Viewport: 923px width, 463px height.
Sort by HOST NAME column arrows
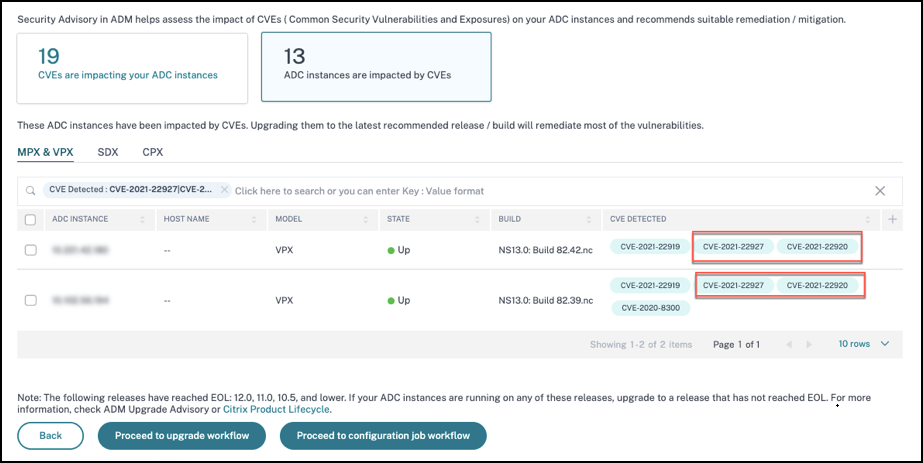(x=254, y=219)
